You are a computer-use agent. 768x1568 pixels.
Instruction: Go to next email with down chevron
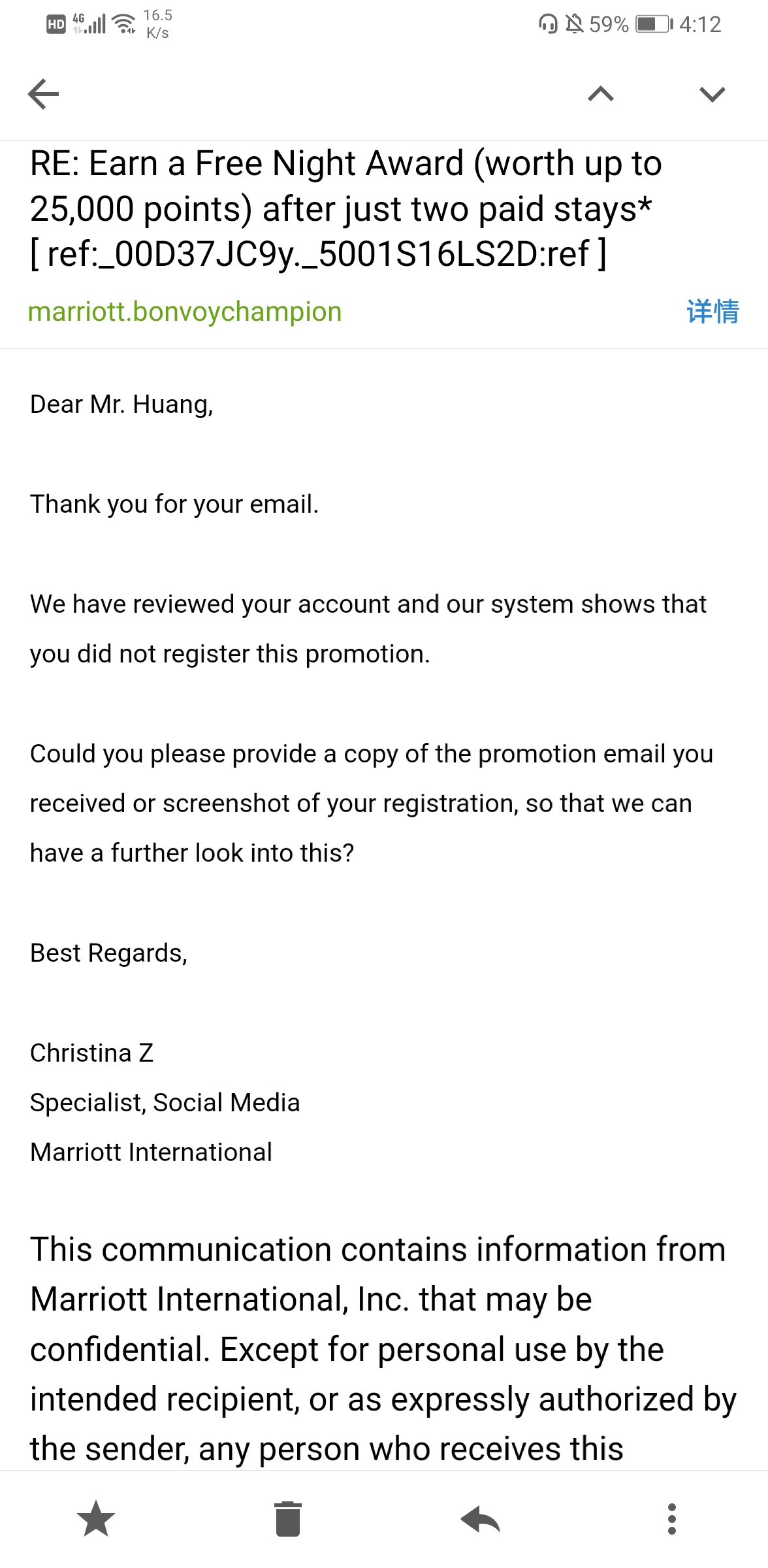click(x=712, y=94)
